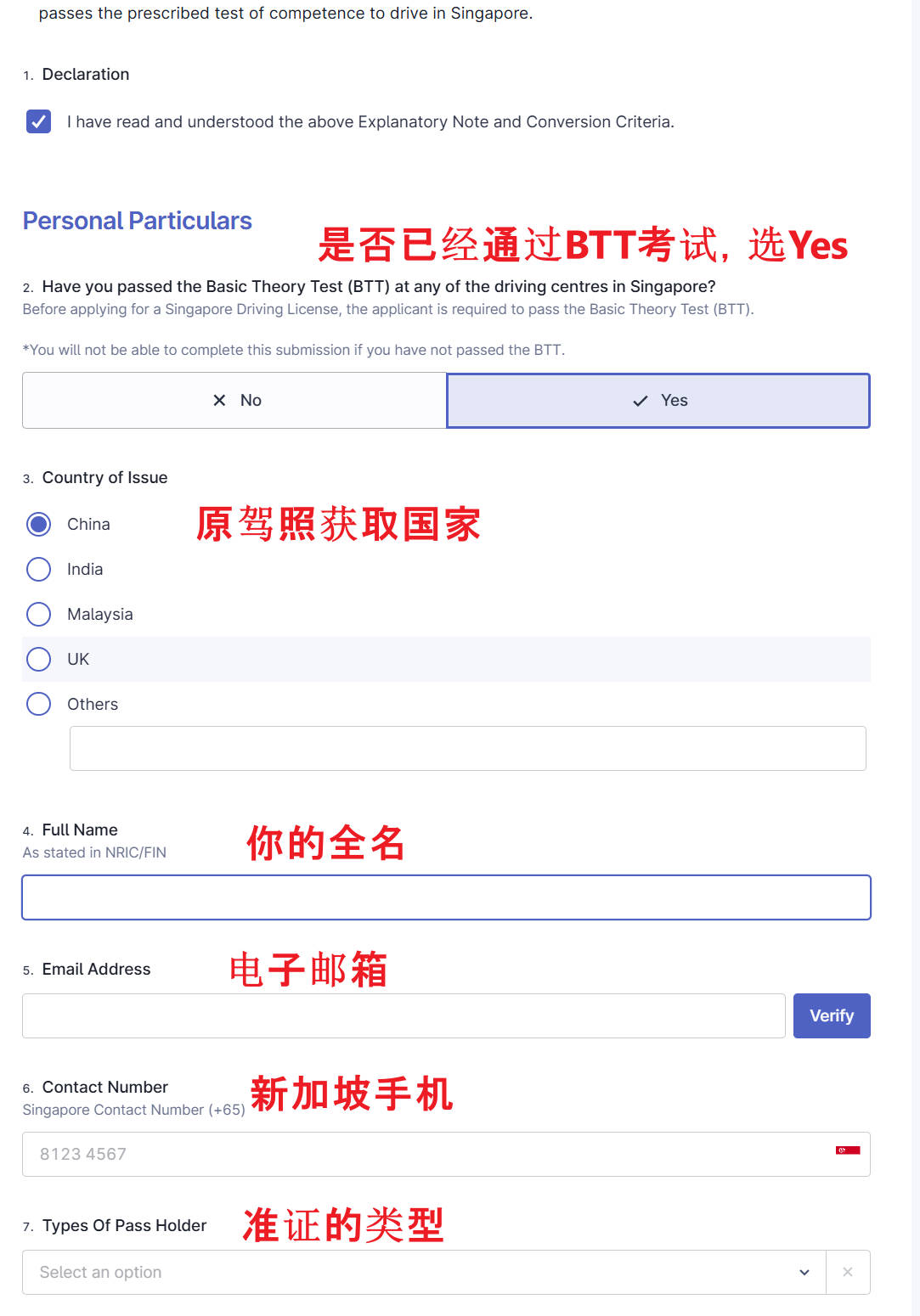Click the X icon inside the No option

(219, 400)
